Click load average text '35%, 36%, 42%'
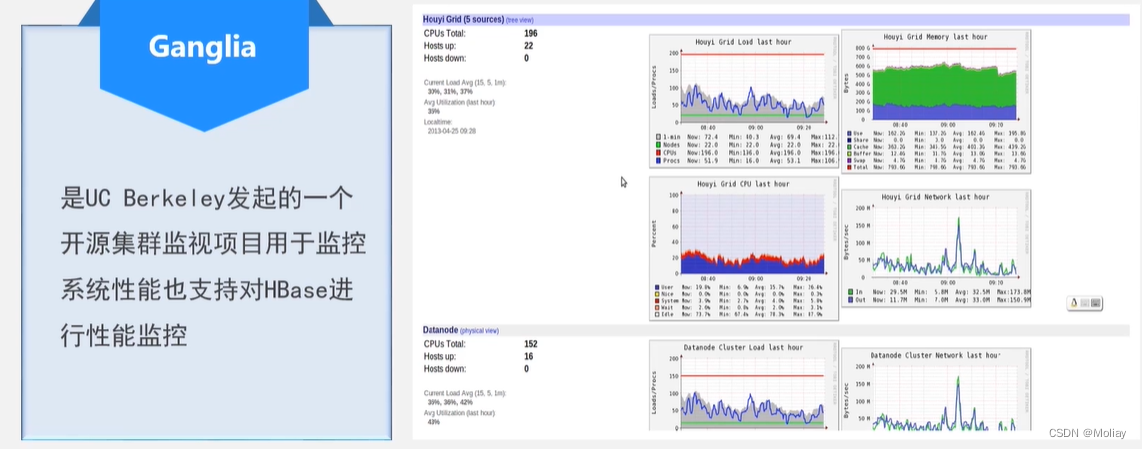This screenshot has width=1142, height=449. (450, 402)
